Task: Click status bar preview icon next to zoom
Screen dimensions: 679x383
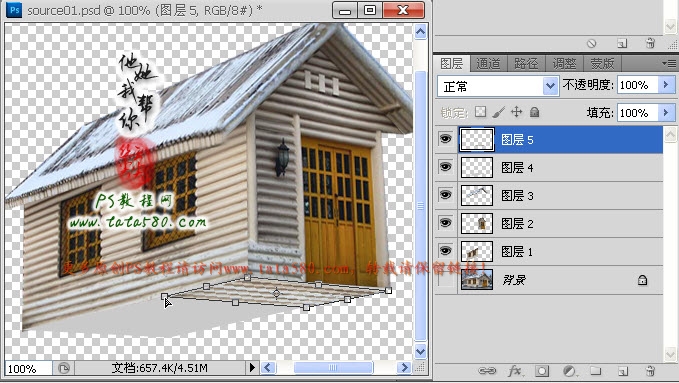Action: [64, 368]
